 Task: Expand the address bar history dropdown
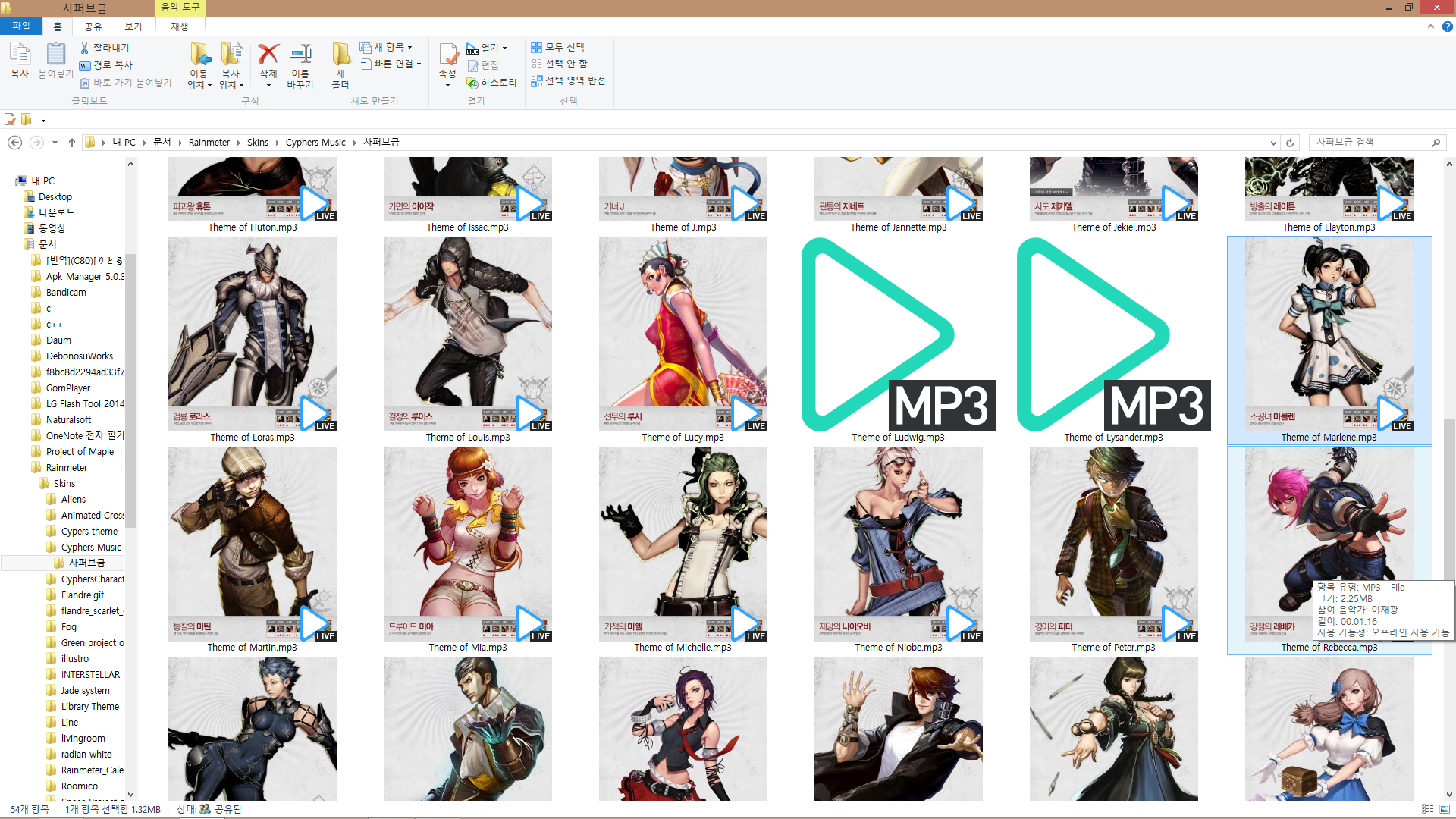point(1273,143)
